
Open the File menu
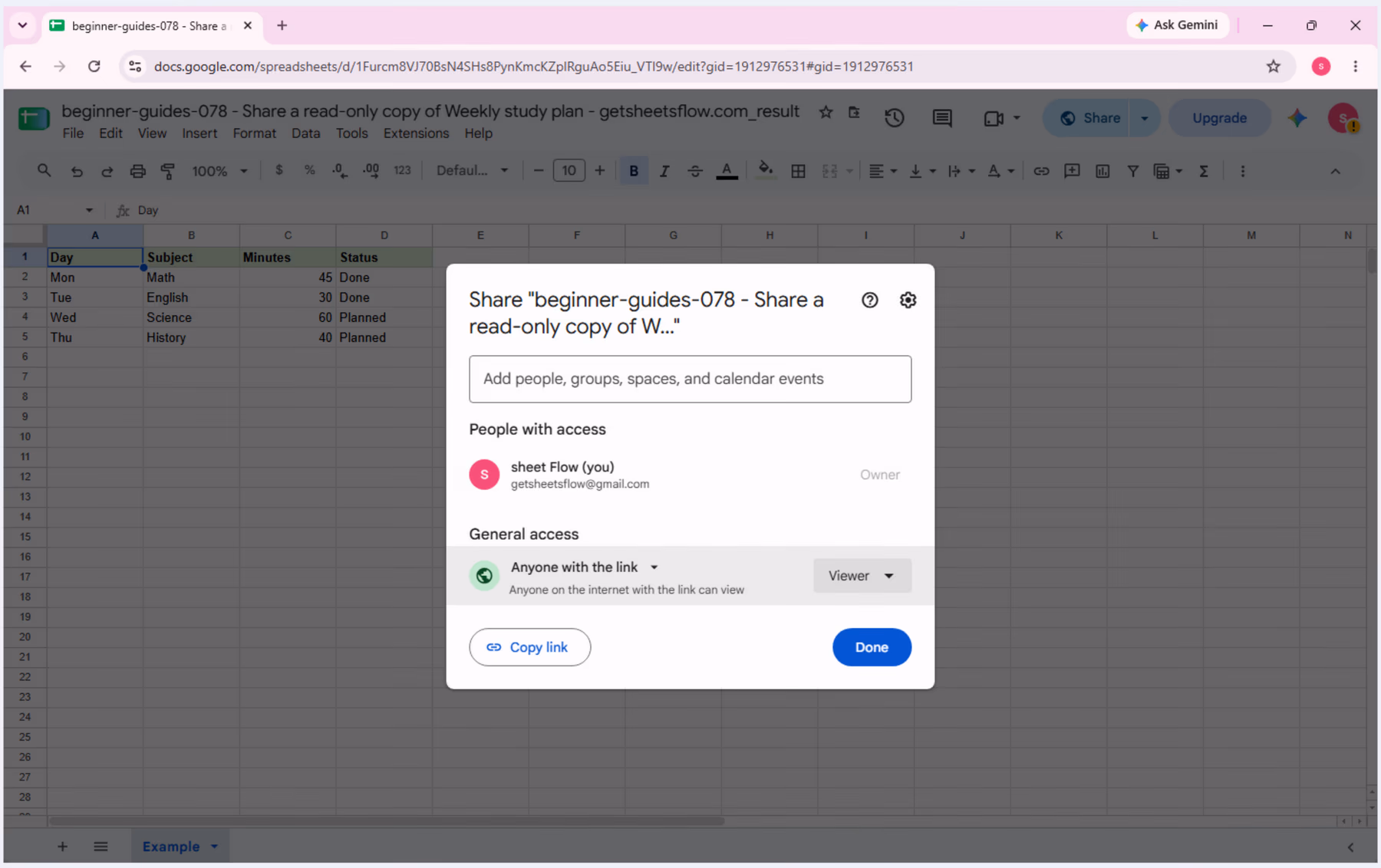pyautogui.click(x=73, y=133)
